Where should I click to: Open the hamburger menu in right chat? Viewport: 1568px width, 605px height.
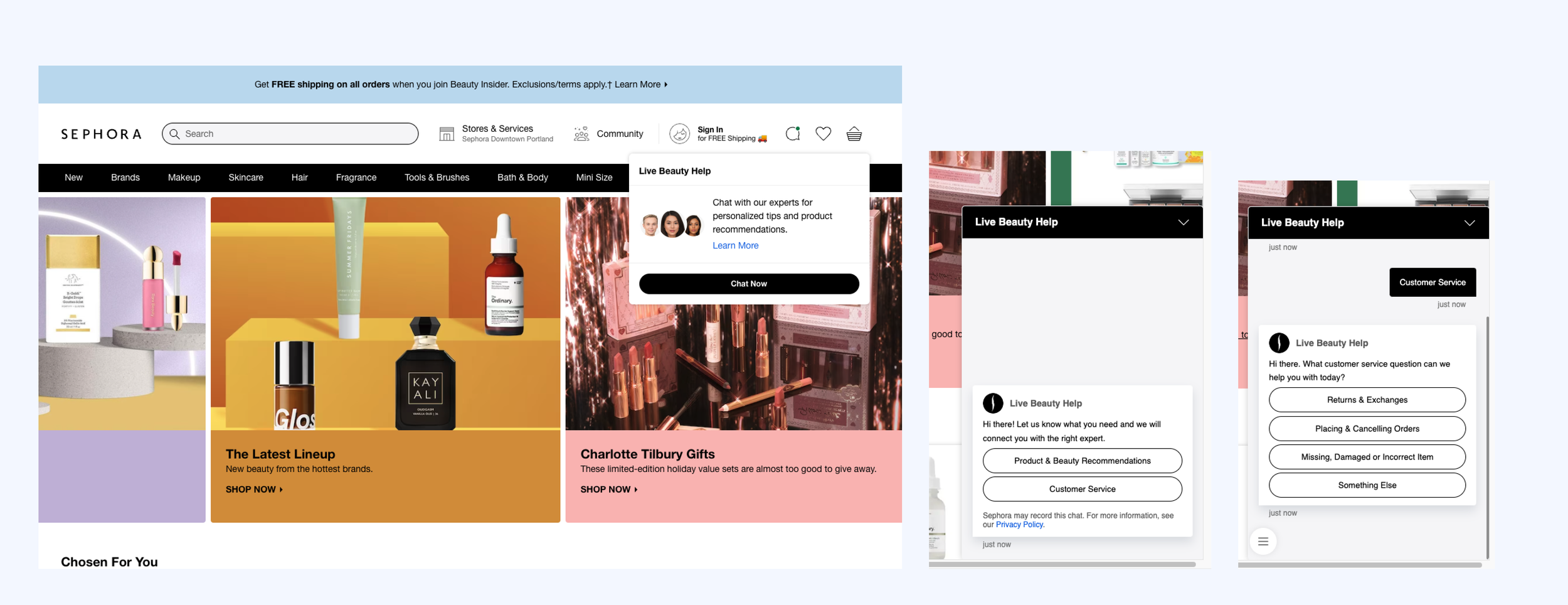(1263, 541)
